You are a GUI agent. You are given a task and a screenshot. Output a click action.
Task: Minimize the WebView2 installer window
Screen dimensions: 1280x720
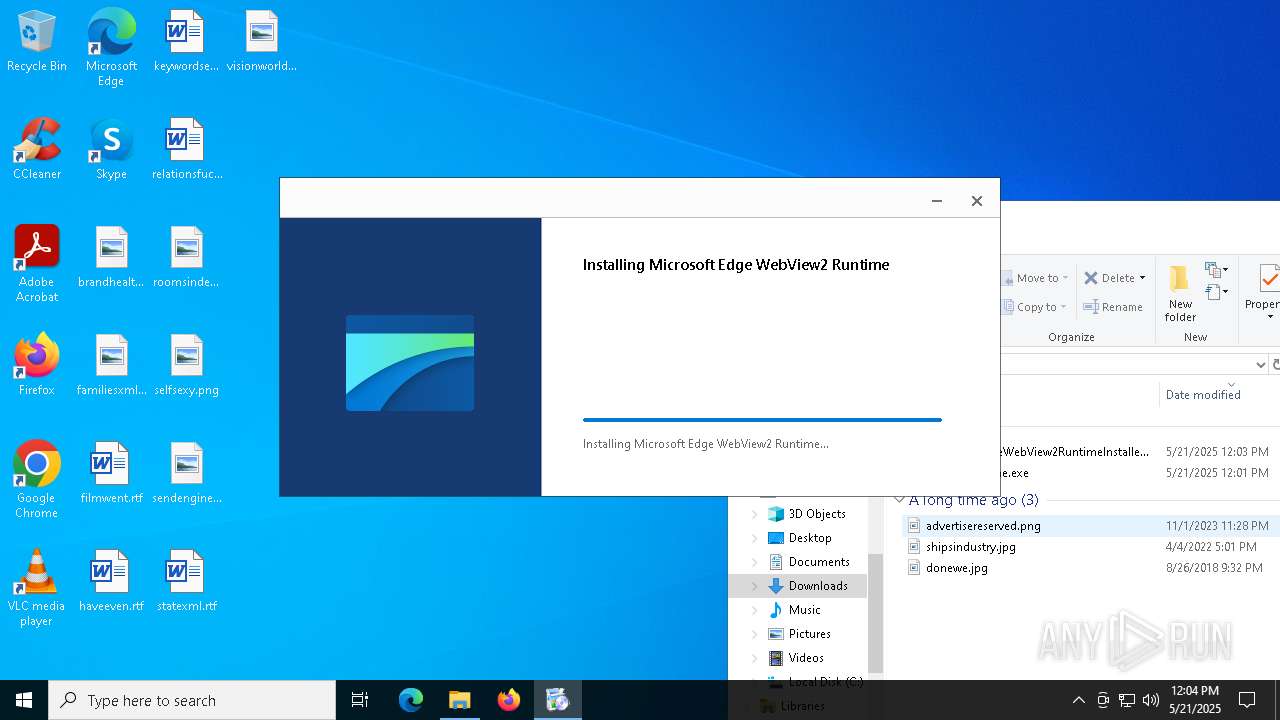(937, 201)
